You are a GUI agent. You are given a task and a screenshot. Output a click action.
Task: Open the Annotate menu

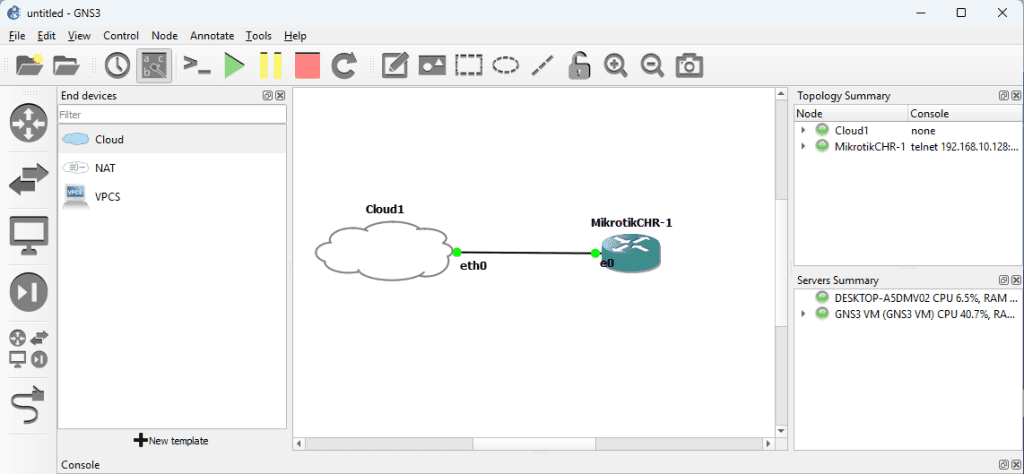[x=211, y=35]
